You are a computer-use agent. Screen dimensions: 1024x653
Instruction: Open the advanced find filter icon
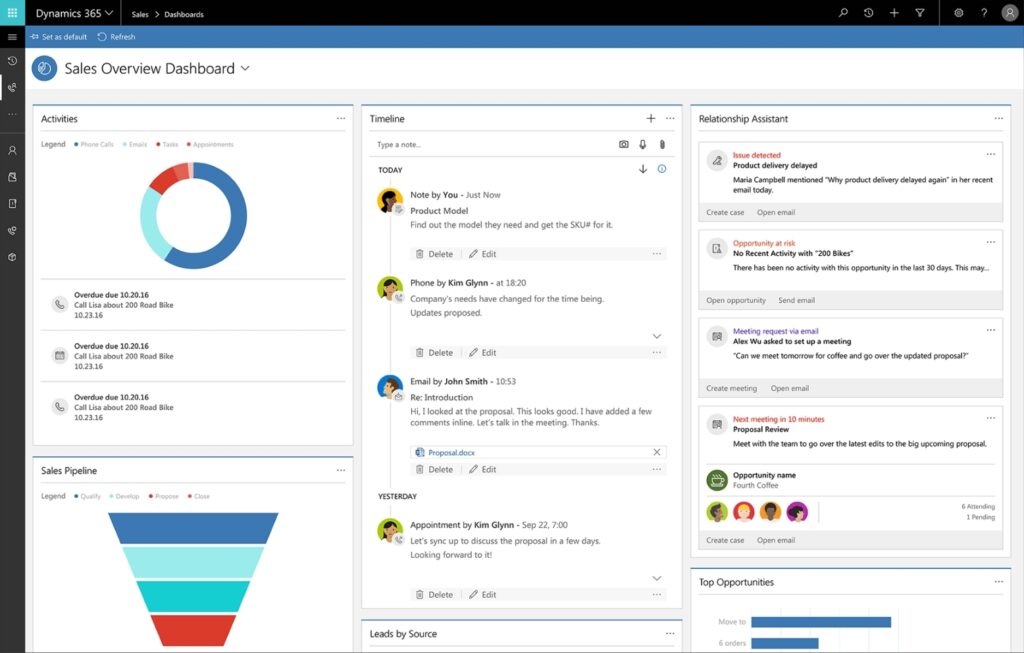click(x=920, y=13)
